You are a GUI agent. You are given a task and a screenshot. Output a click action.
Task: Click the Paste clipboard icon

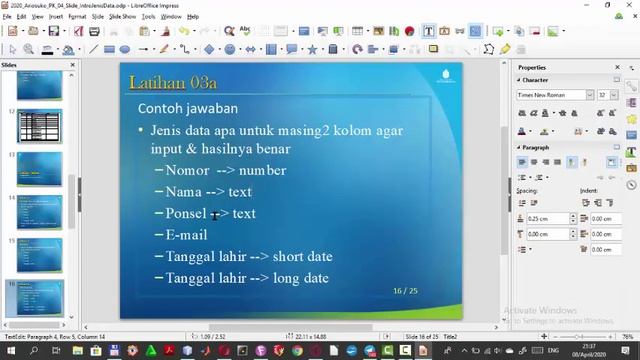[x=144, y=31]
